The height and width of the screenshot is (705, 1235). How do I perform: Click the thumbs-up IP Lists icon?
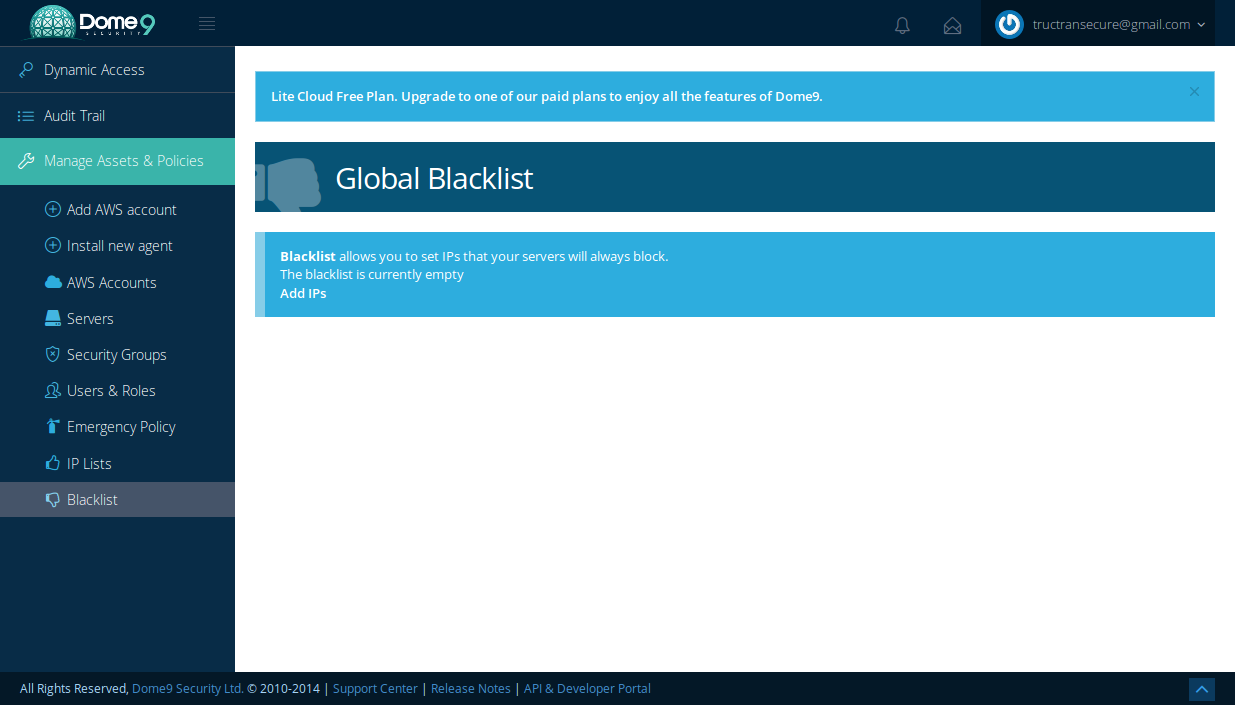click(53, 464)
